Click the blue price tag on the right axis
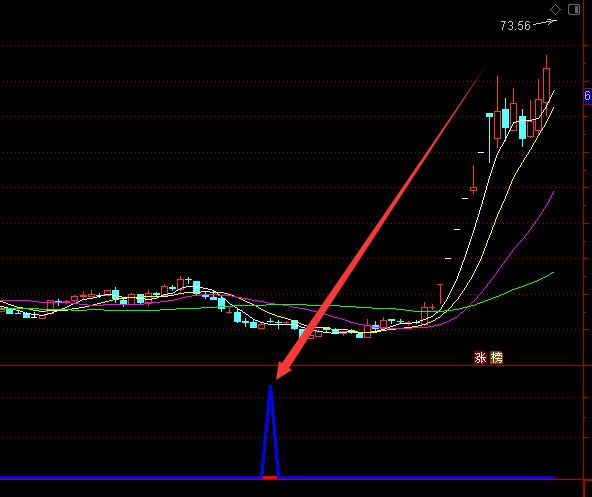The height and width of the screenshot is (497, 592). click(588, 96)
